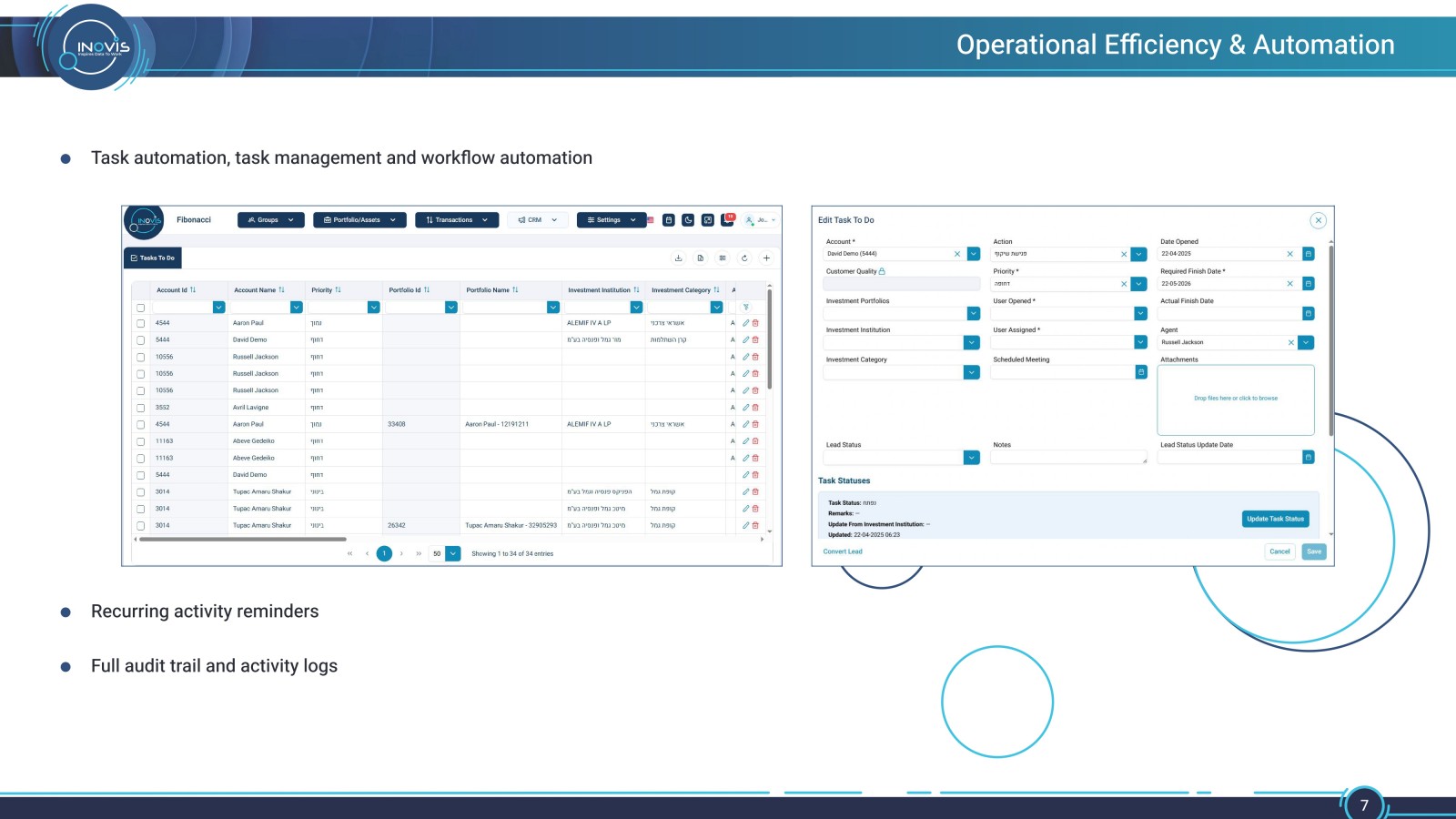Add a new task with plus icon
This screenshot has width=1456, height=819.
coord(766,258)
